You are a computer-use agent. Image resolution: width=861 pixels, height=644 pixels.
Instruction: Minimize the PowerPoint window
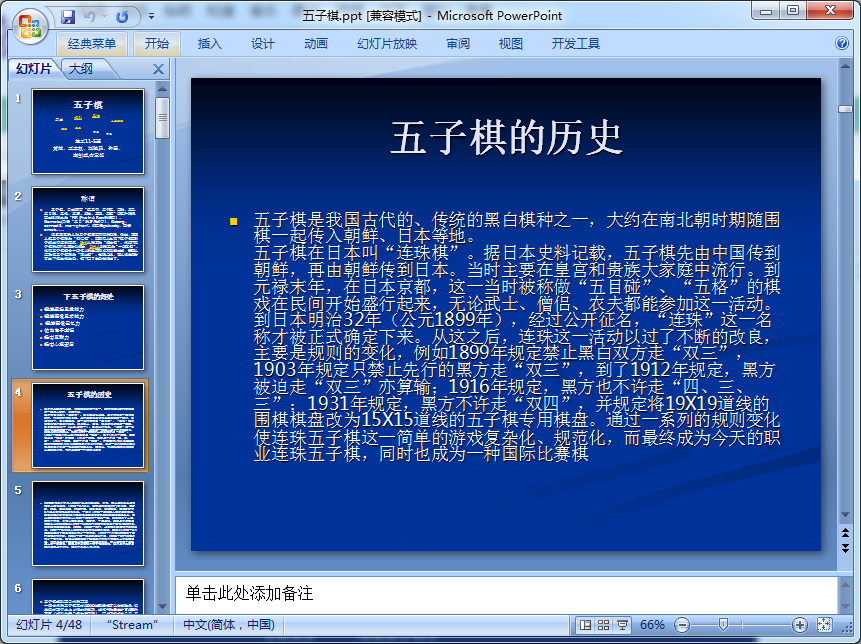click(x=767, y=10)
